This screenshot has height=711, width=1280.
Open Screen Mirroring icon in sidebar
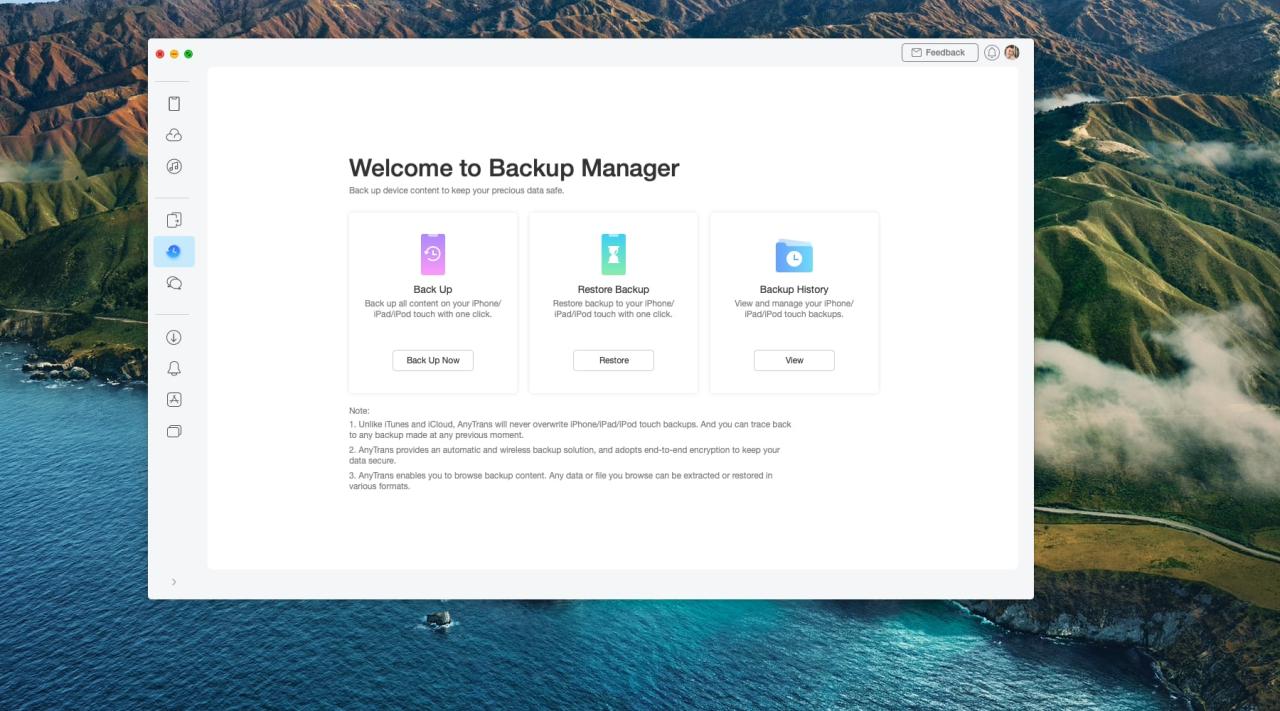tap(174, 432)
